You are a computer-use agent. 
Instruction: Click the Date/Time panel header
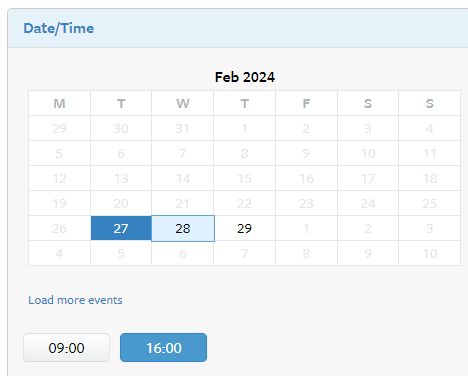click(x=238, y=28)
